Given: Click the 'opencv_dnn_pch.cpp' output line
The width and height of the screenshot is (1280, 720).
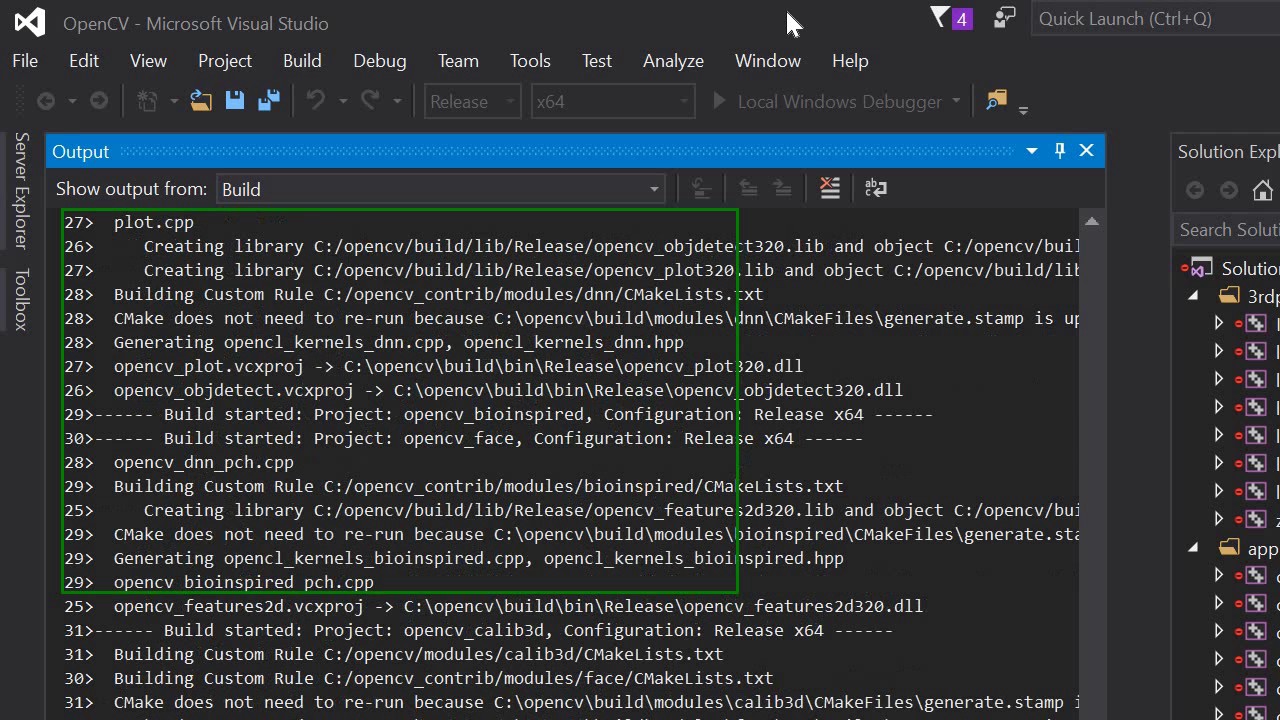Looking at the screenshot, I should [x=204, y=462].
